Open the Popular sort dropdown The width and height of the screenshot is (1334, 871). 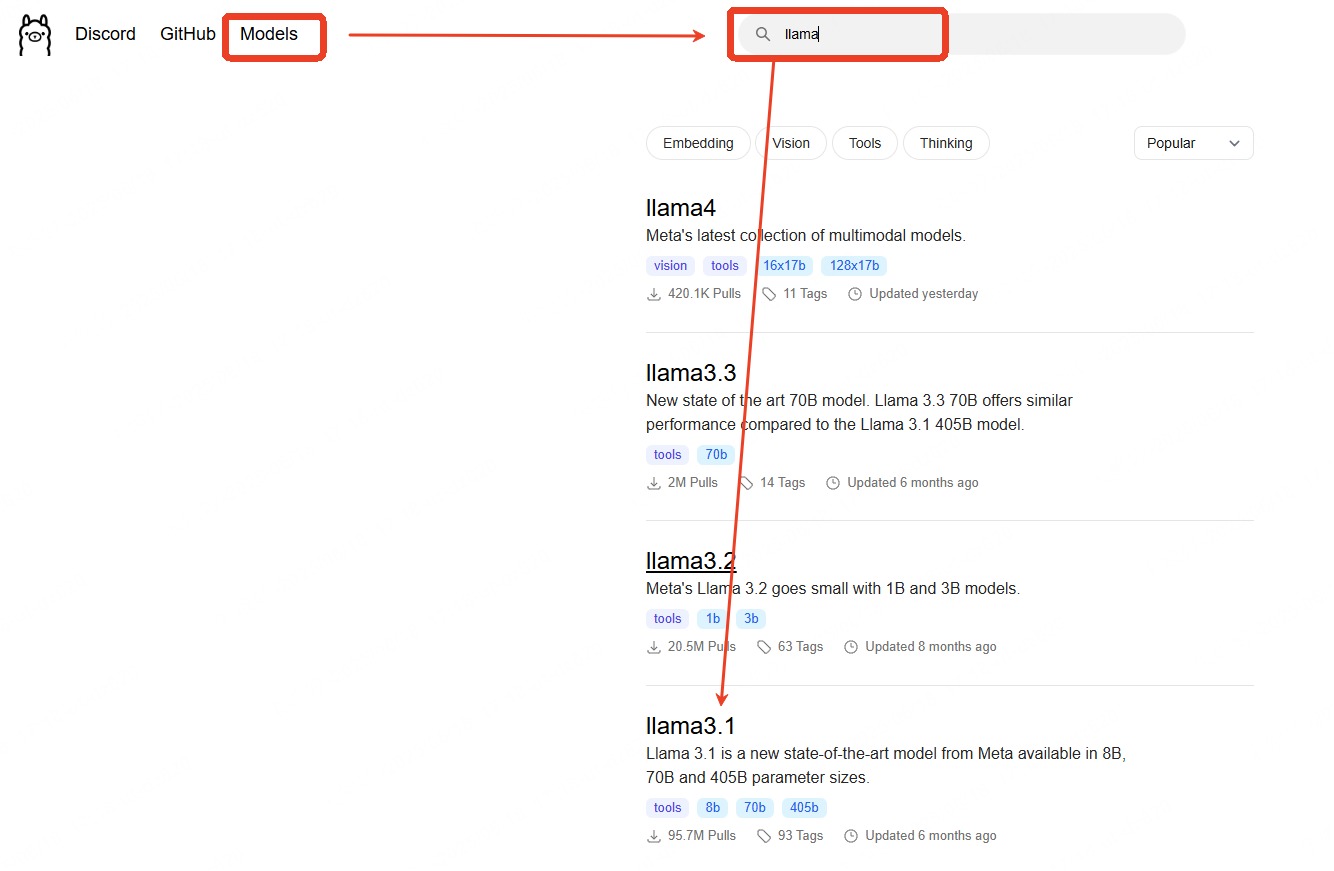point(1193,143)
